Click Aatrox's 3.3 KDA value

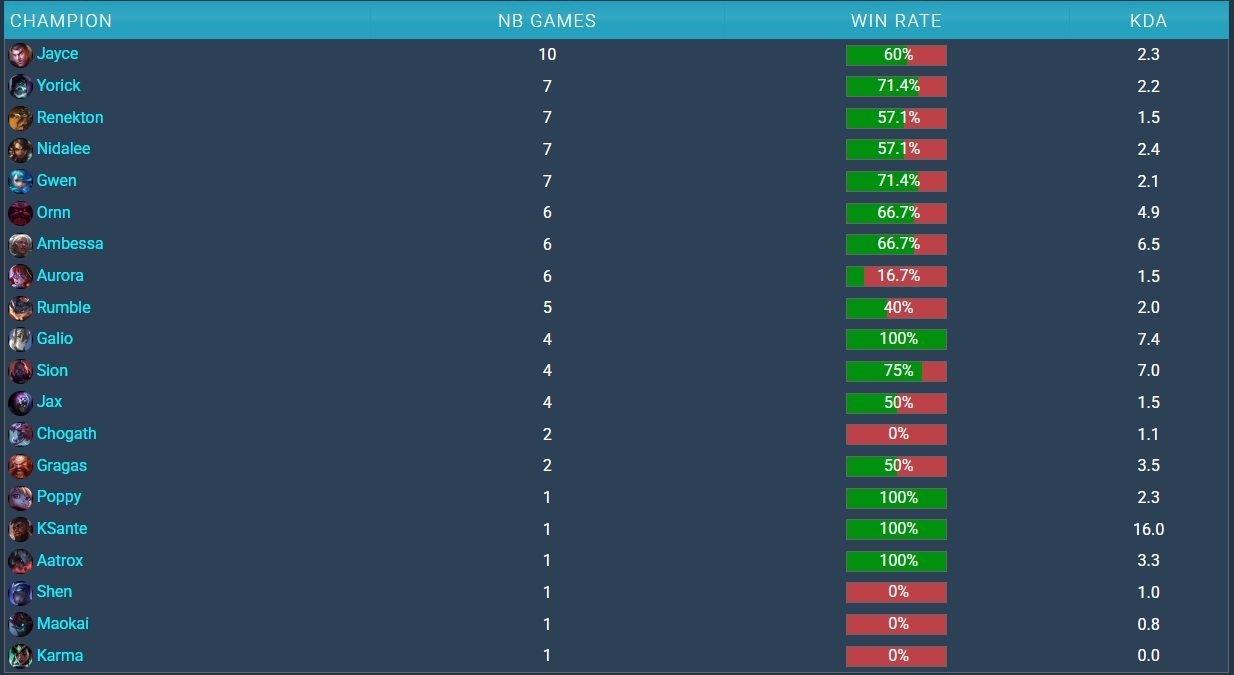point(1148,561)
